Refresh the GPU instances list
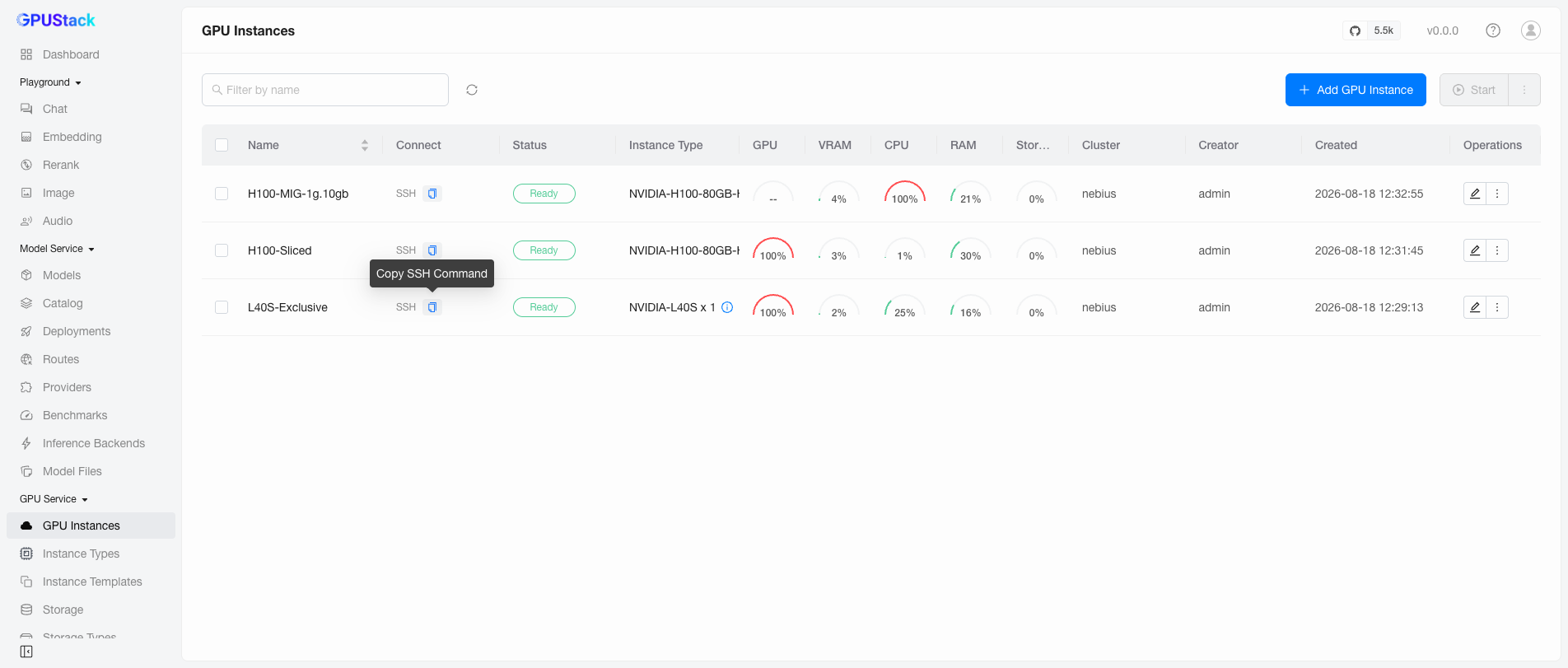This screenshot has height=668, width=1568. tap(472, 90)
